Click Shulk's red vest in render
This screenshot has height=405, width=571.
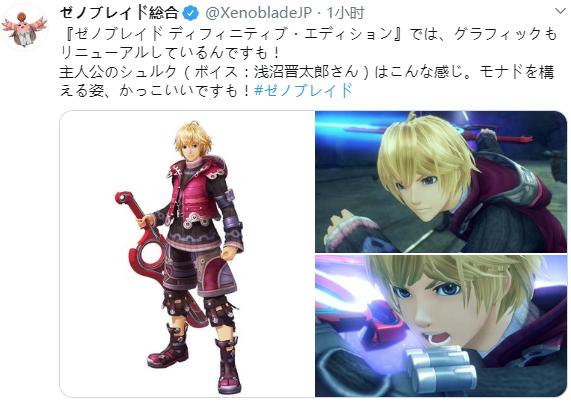tap(197, 194)
